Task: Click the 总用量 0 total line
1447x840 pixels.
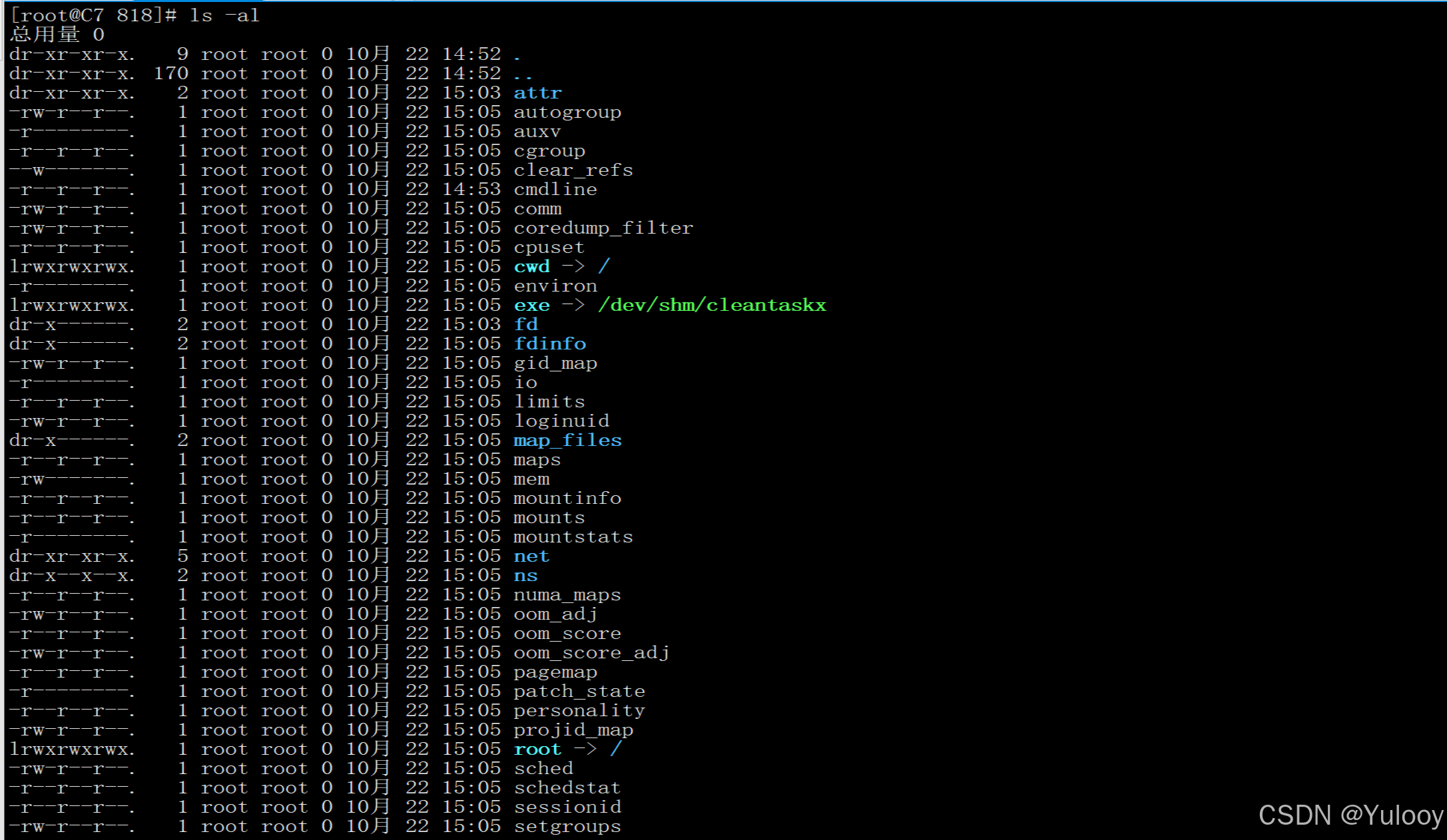Action: (57, 35)
